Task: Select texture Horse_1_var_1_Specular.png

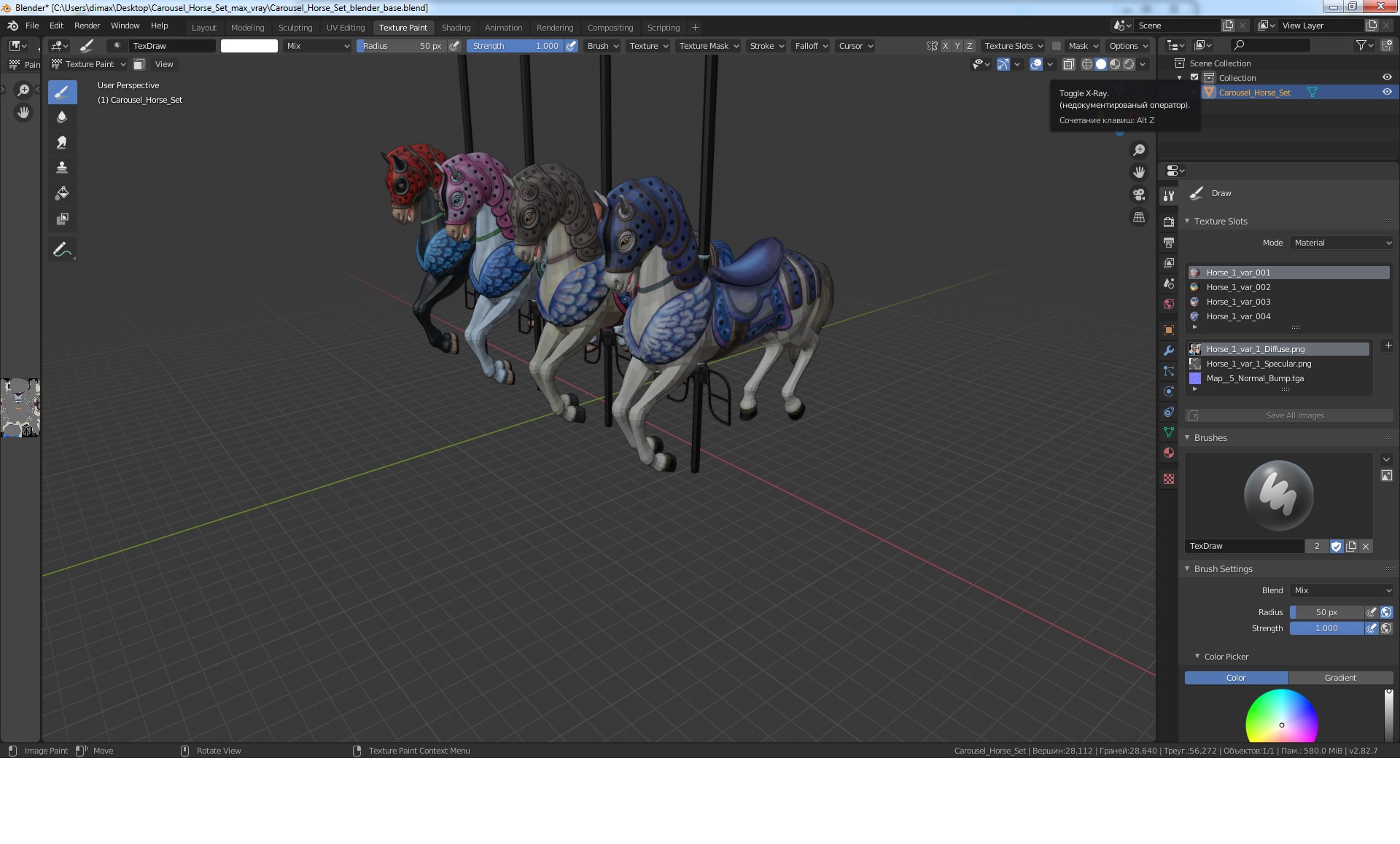Action: [1279, 364]
